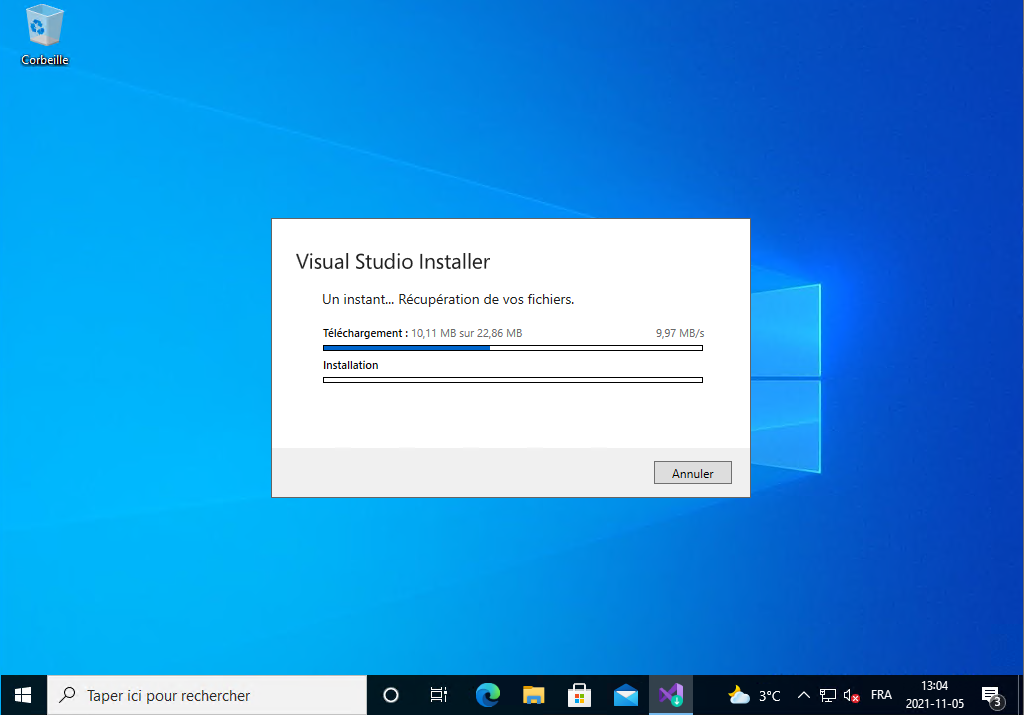Open File Explorer from the taskbar
Screen dimensions: 1024x715
[x=534, y=695]
